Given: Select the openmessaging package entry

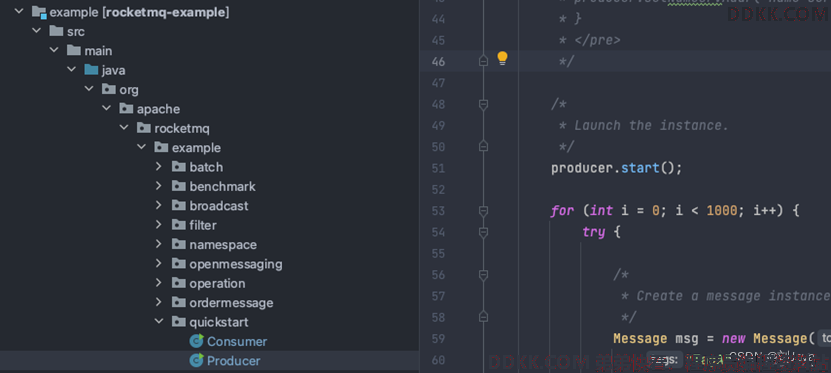Looking at the screenshot, I should (x=236, y=264).
